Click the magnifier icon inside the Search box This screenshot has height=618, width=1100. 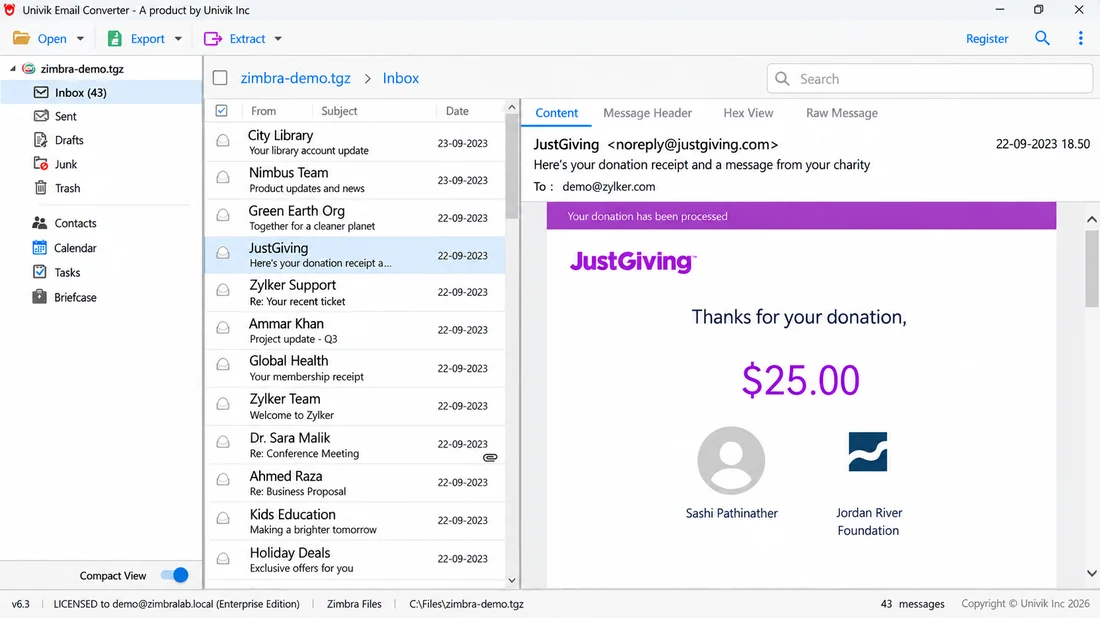(x=782, y=79)
